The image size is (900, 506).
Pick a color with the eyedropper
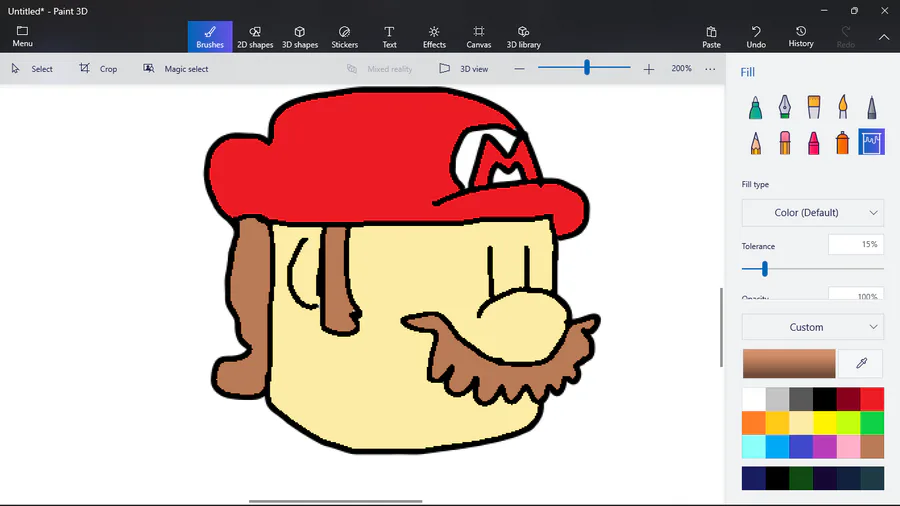(861, 363)
